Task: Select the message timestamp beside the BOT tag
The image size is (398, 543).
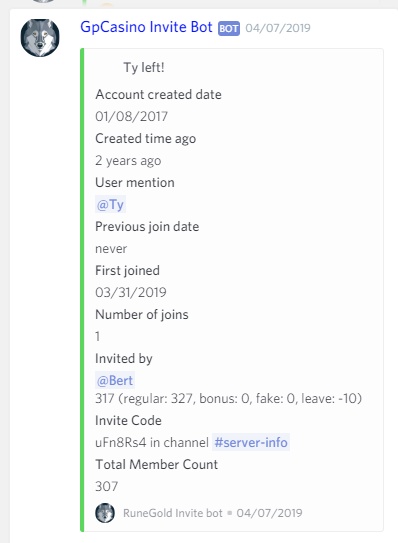Action: coord(278,28)
